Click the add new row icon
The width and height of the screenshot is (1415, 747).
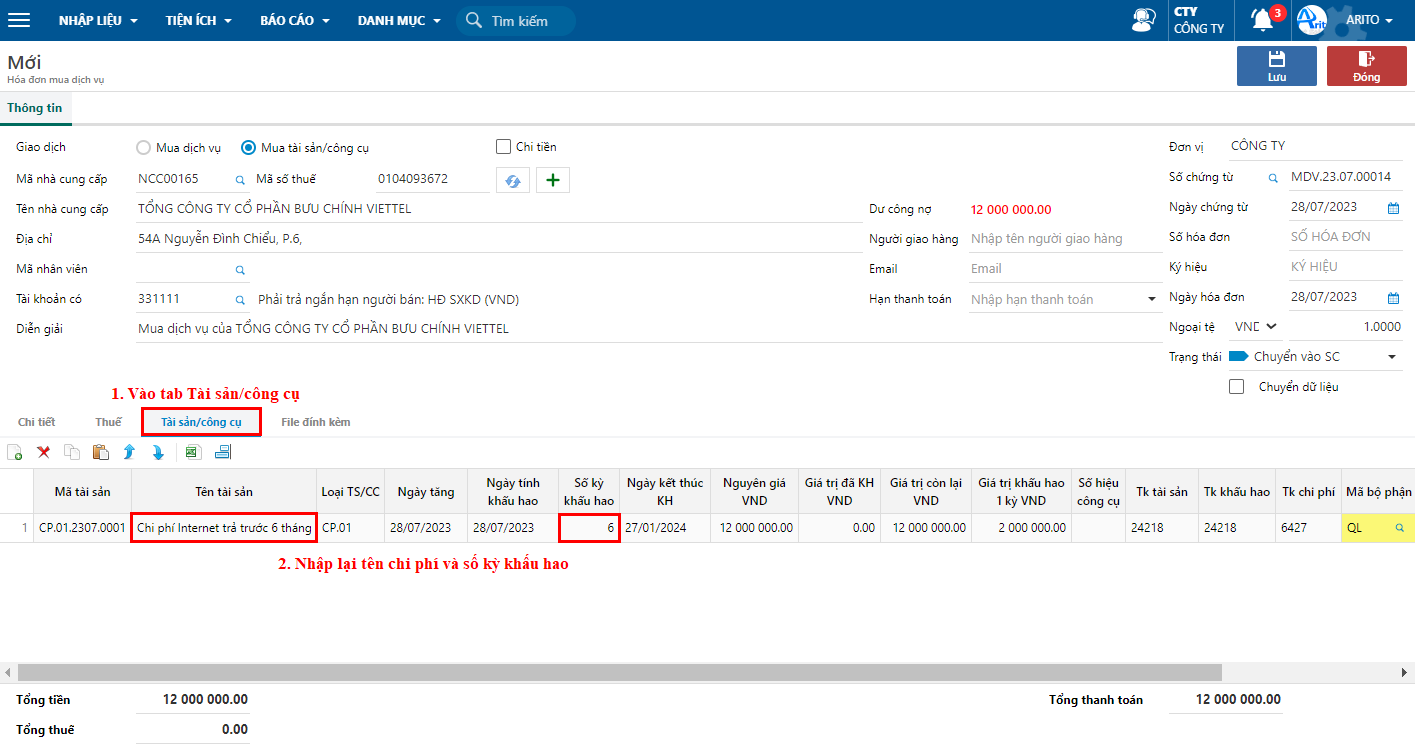point(15,452)
